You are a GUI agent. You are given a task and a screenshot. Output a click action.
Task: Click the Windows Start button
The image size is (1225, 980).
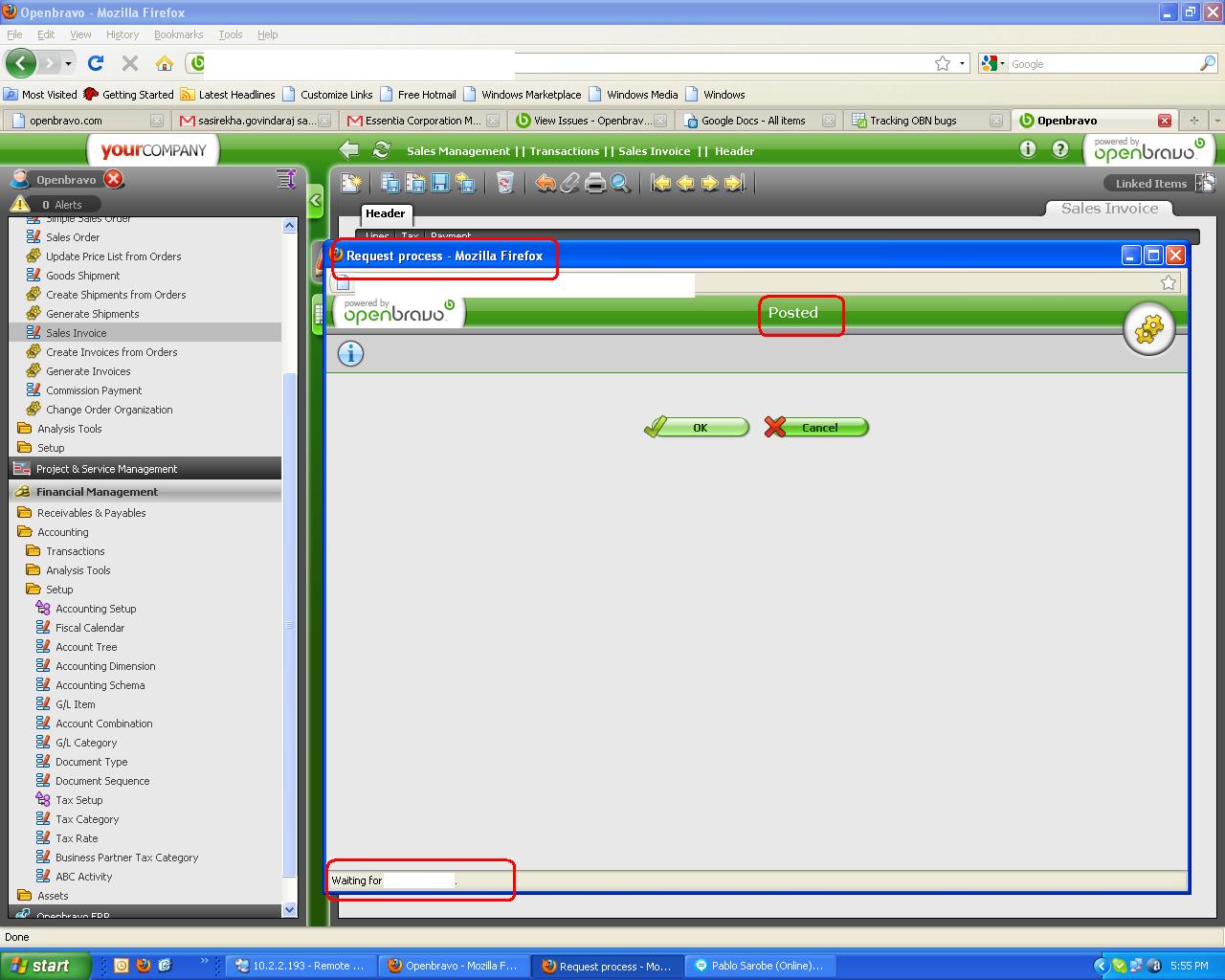coord(45,966)
